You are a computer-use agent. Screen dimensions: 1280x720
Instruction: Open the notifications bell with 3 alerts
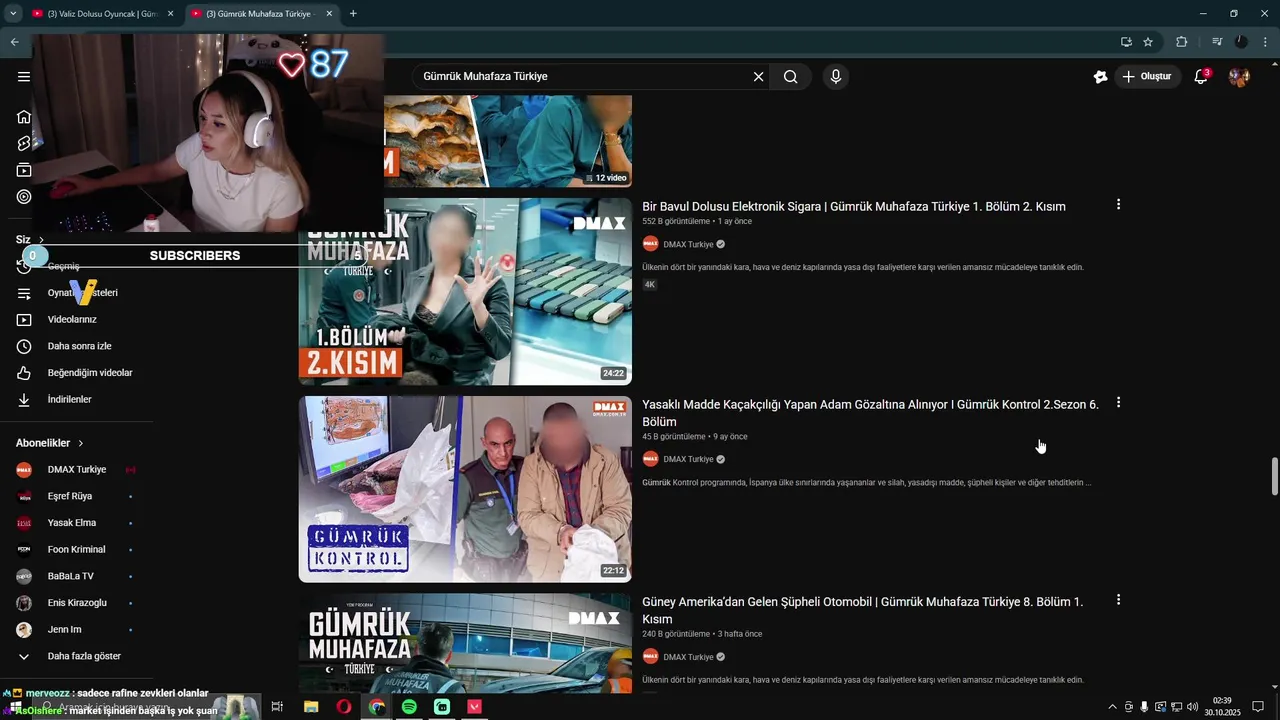point(1202,76)
